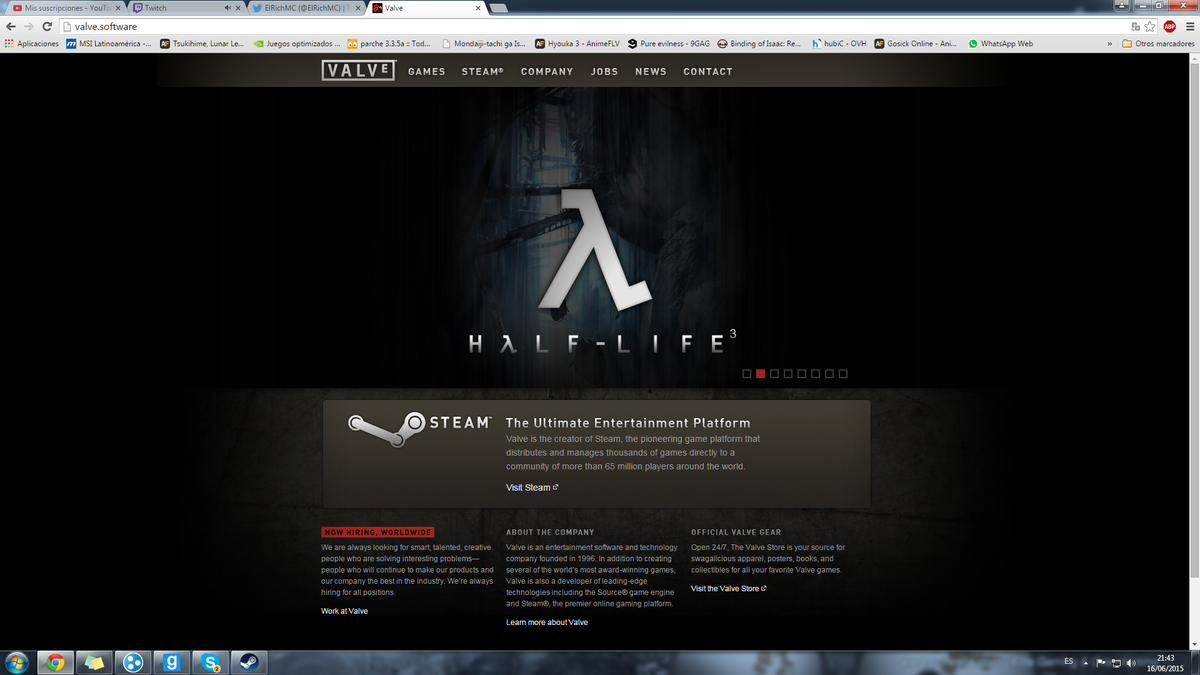Select the first carousel slide indicator
This screenshot has width=1200, height=675.
(x=747, y=374)
